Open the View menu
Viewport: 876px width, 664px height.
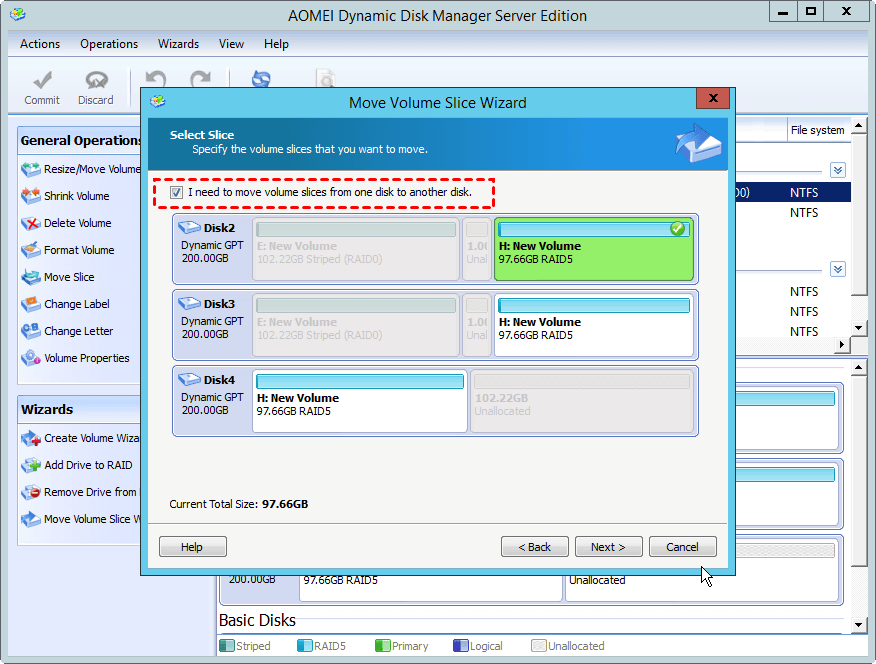[x=231, y=44]
